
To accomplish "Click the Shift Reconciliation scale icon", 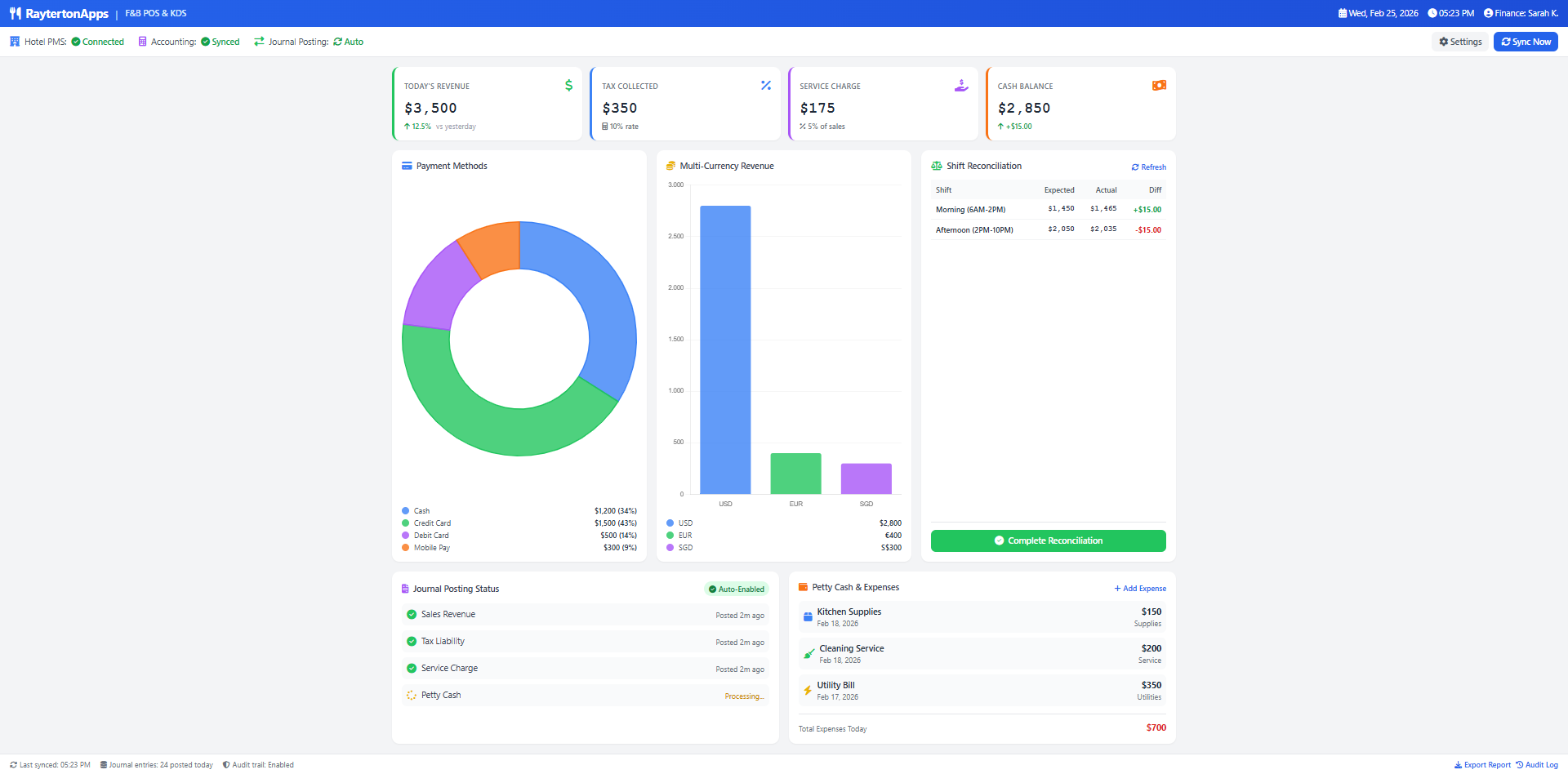I will [x=936, y=165].
